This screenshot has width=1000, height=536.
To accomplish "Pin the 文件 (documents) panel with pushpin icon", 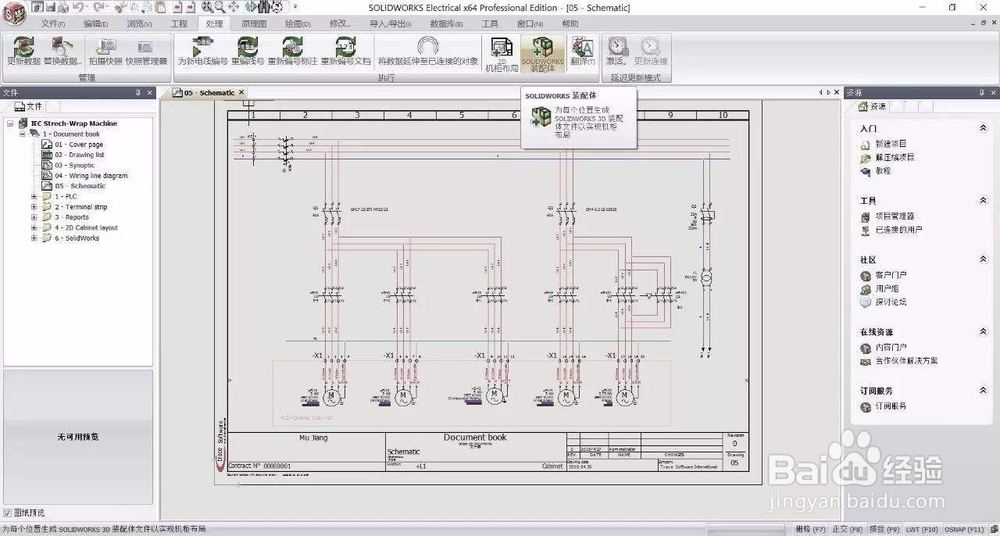I will point(138,93).
